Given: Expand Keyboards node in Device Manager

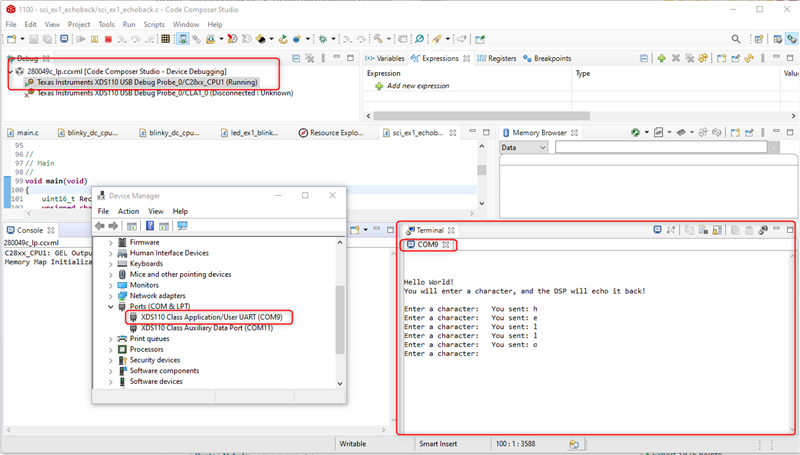Looking at the screenshot, I should click(111, 264).
